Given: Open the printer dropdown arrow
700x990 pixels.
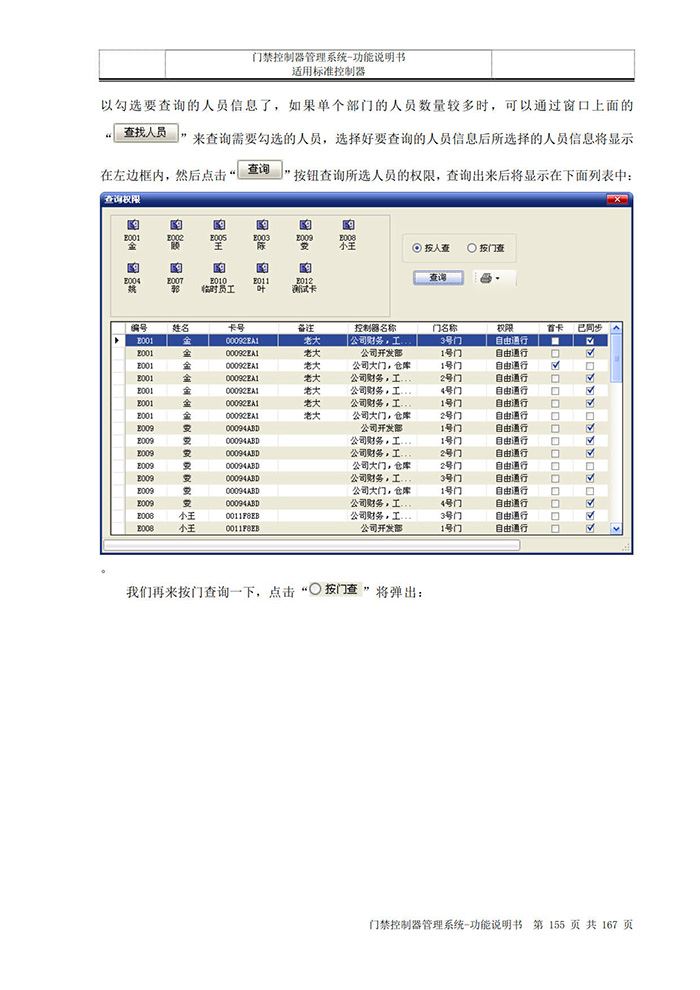Looking at the screenshot, I should (x=497, y=278).
